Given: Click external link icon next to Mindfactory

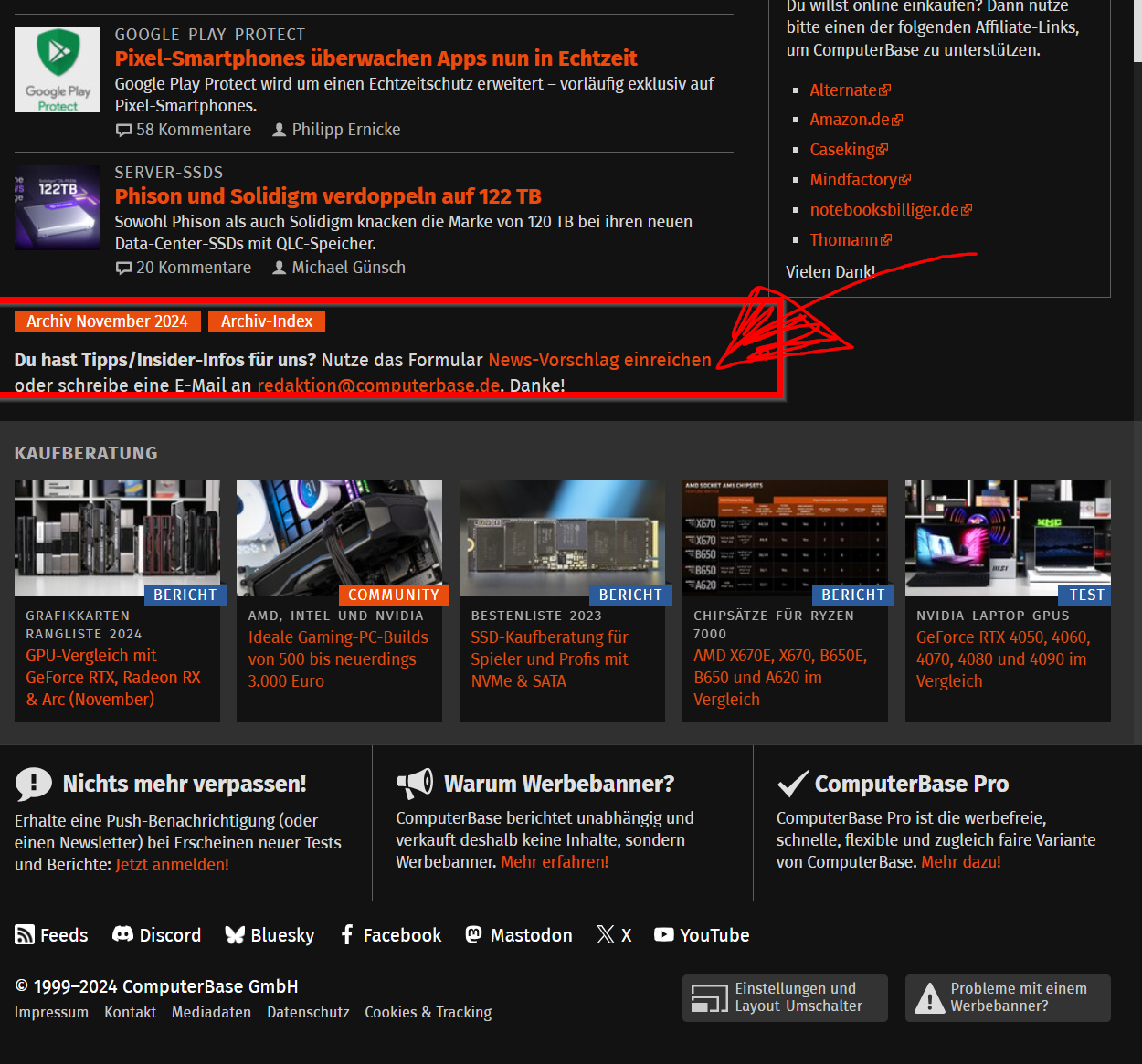Looking at the screenshot, I should click(x=905, y=180).
